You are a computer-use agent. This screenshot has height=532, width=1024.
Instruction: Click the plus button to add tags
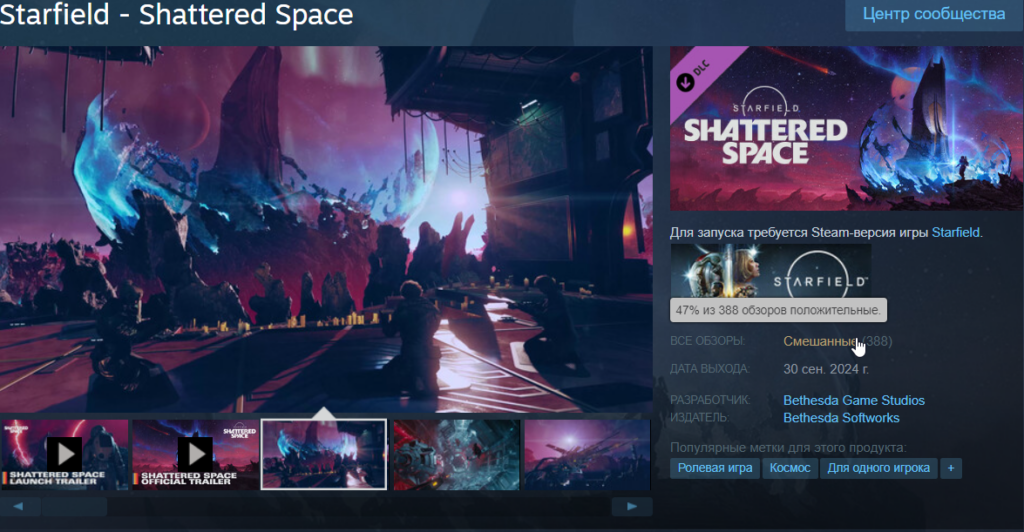point(951,468)
